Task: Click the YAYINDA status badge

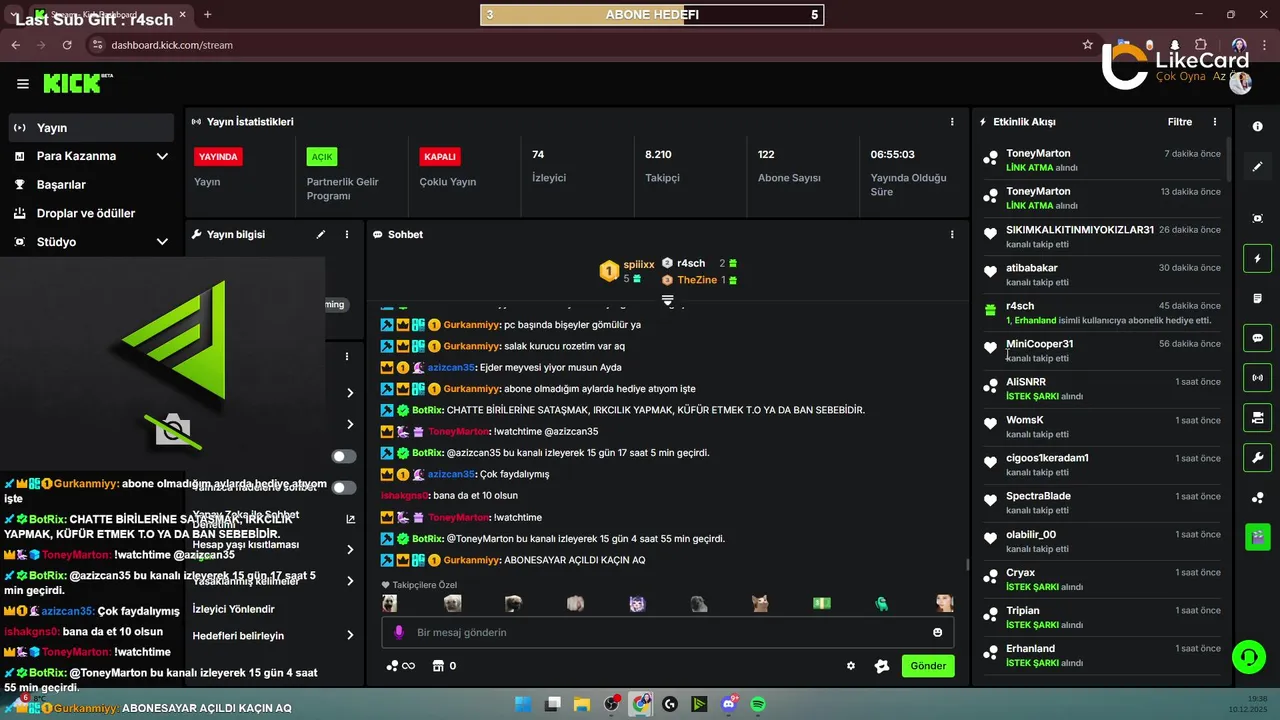Action: [218, 157]
